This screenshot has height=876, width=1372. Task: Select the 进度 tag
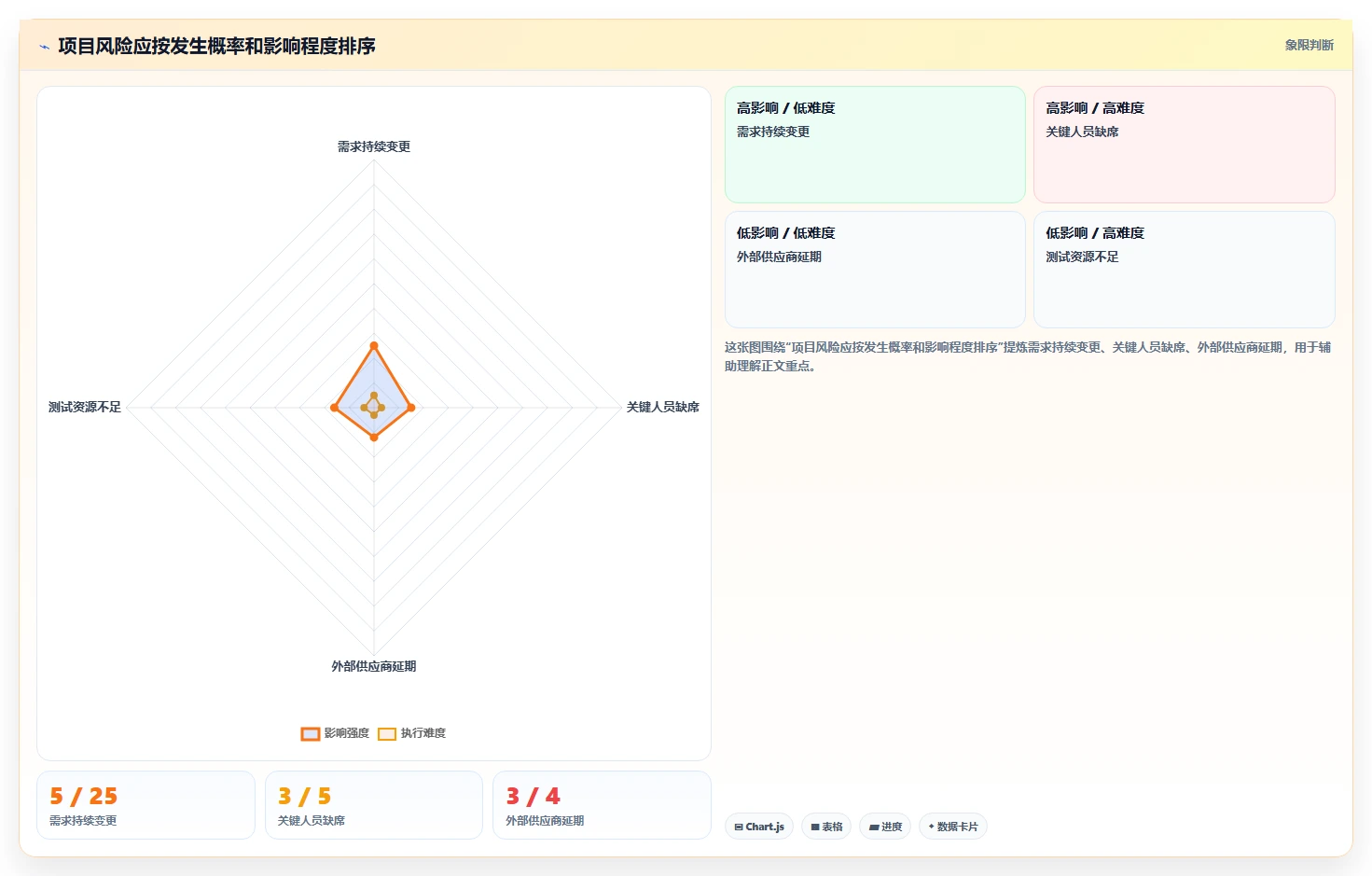click(x=885, y=827)
